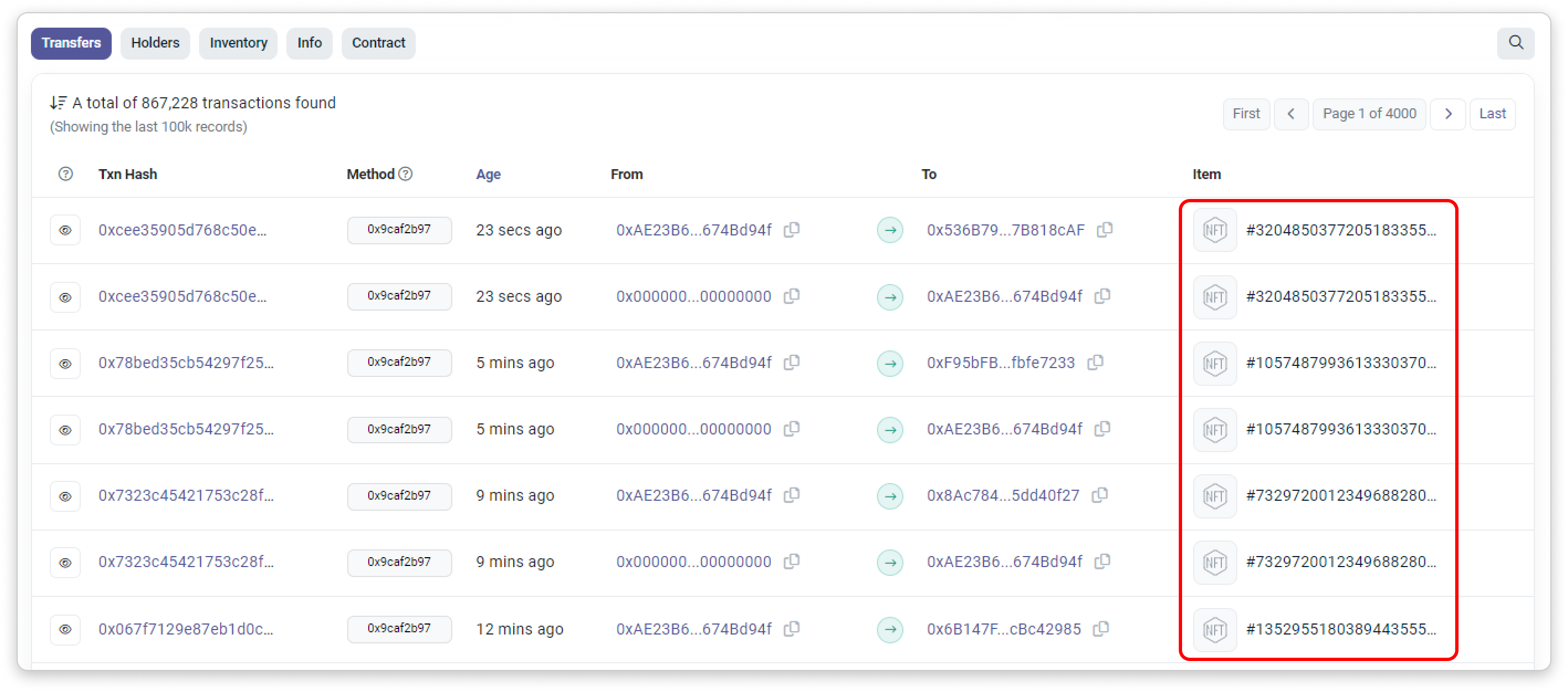Toggle the eye preview on the 12 mins ago row

(65, 630)
